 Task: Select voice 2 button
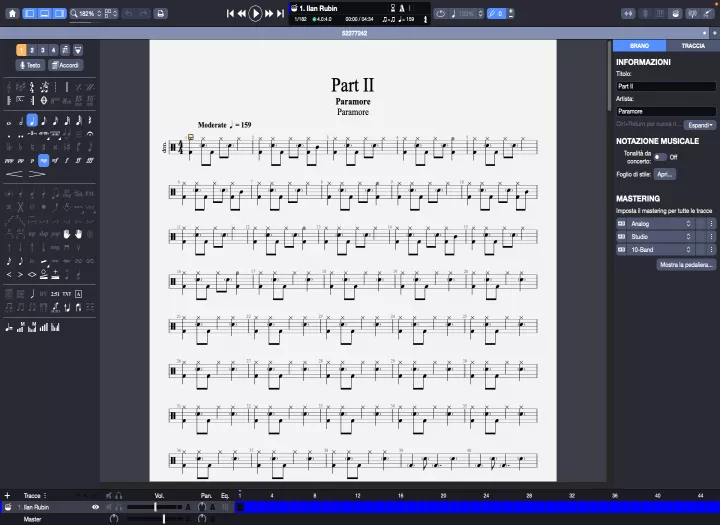coord(32,50)
